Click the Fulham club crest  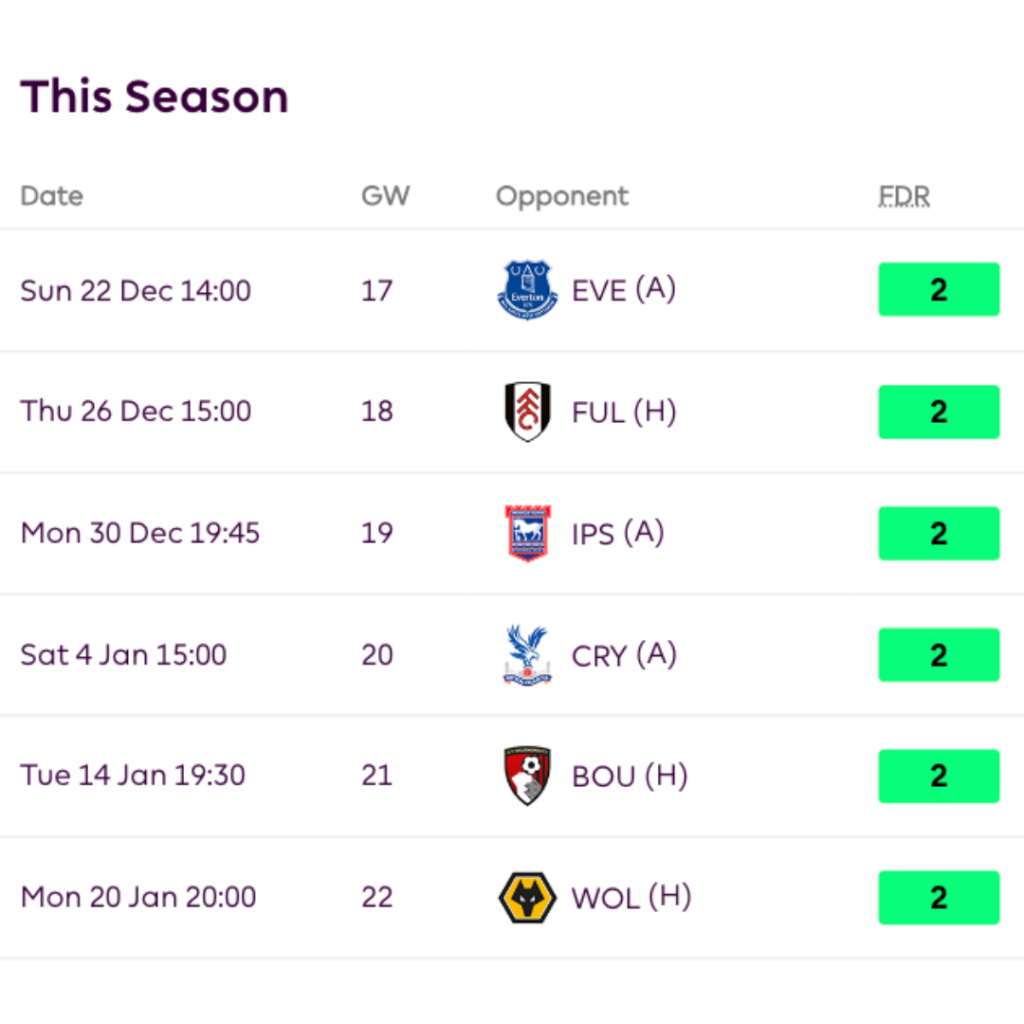[x=527, y=411]
